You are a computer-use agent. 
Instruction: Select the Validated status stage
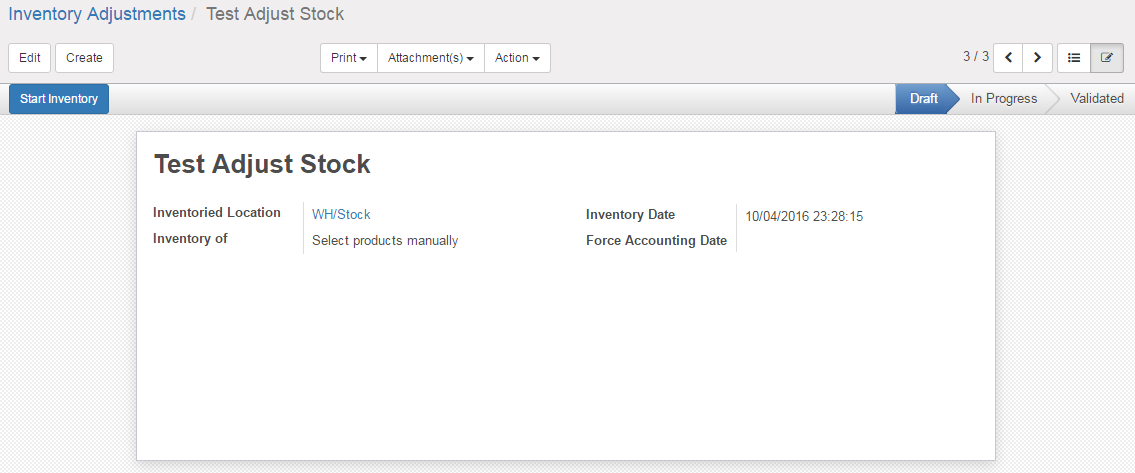coord(1096,99)
